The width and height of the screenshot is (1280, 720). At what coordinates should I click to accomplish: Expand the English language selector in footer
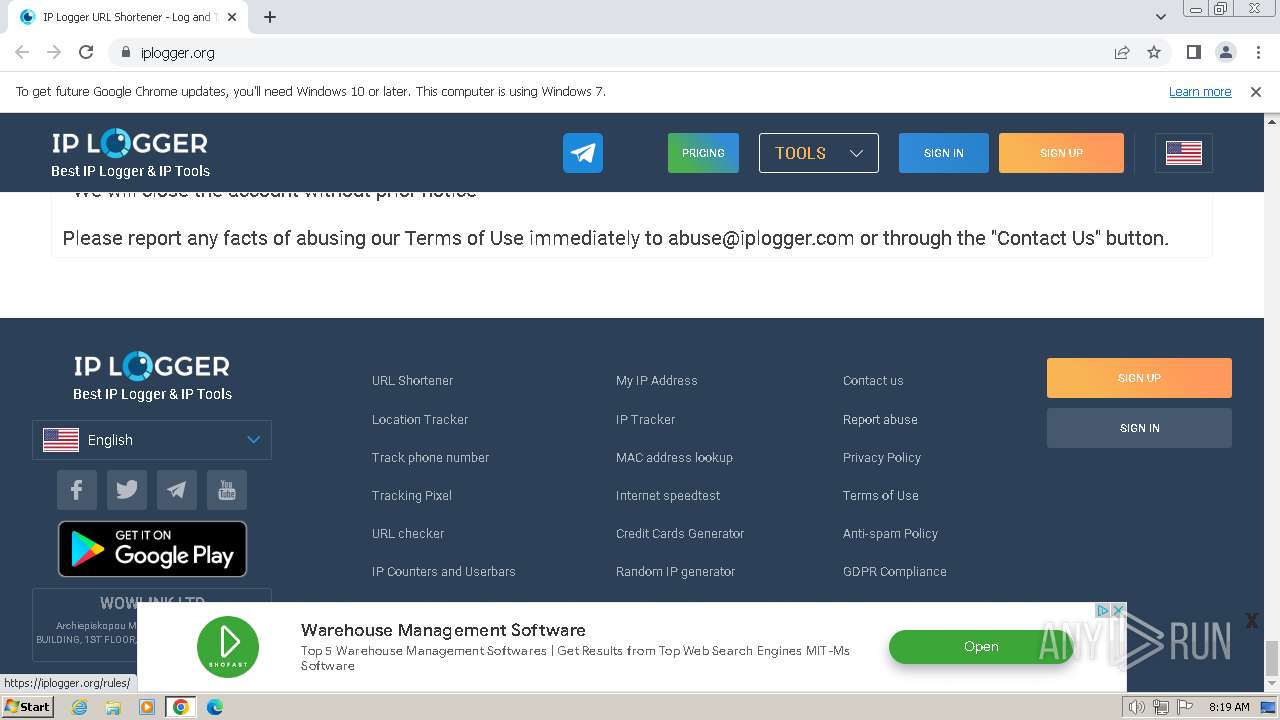[152, 440]
